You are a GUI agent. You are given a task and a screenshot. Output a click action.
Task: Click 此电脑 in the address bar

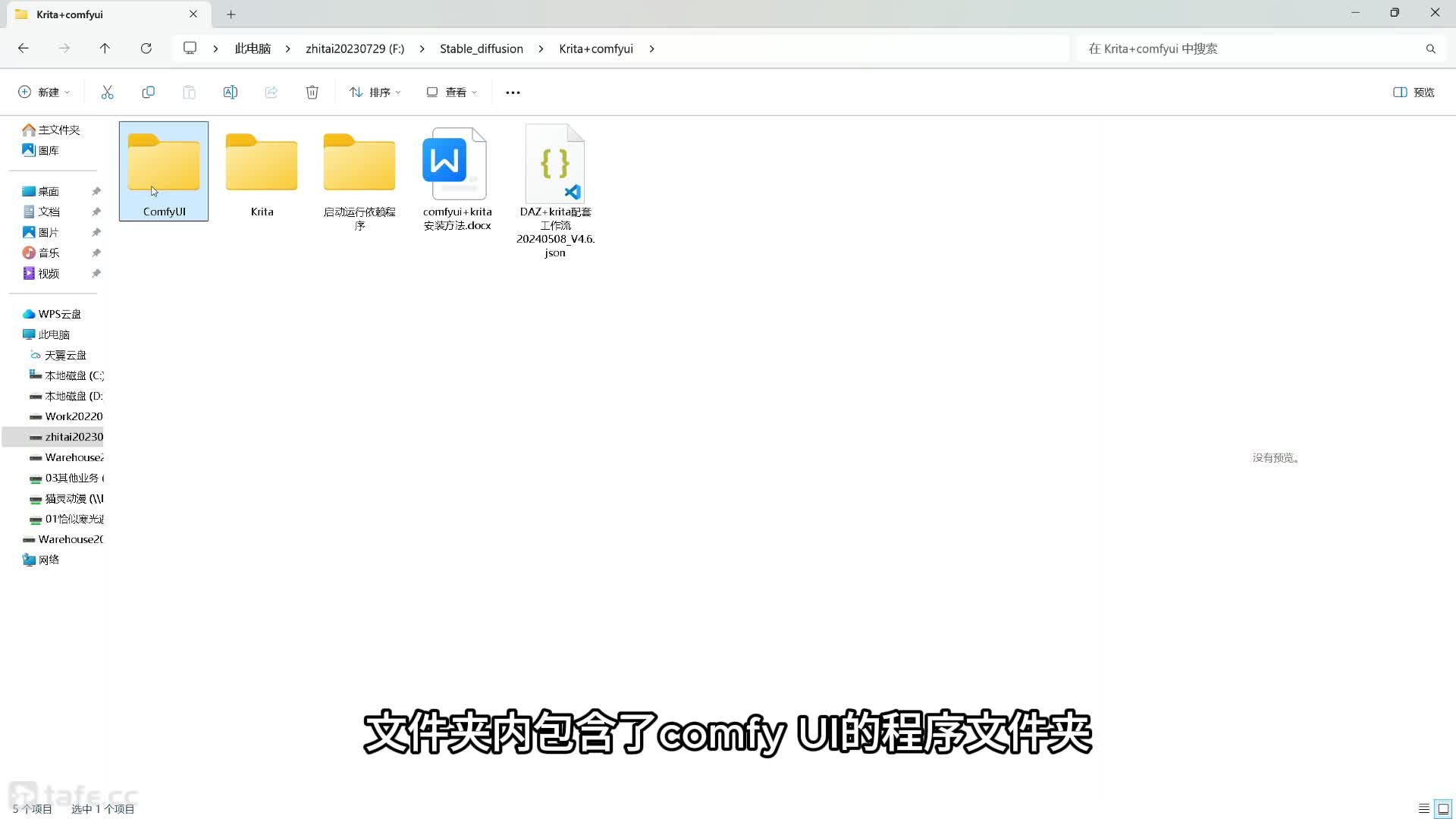pyautogui.click(x=253, y=49)
